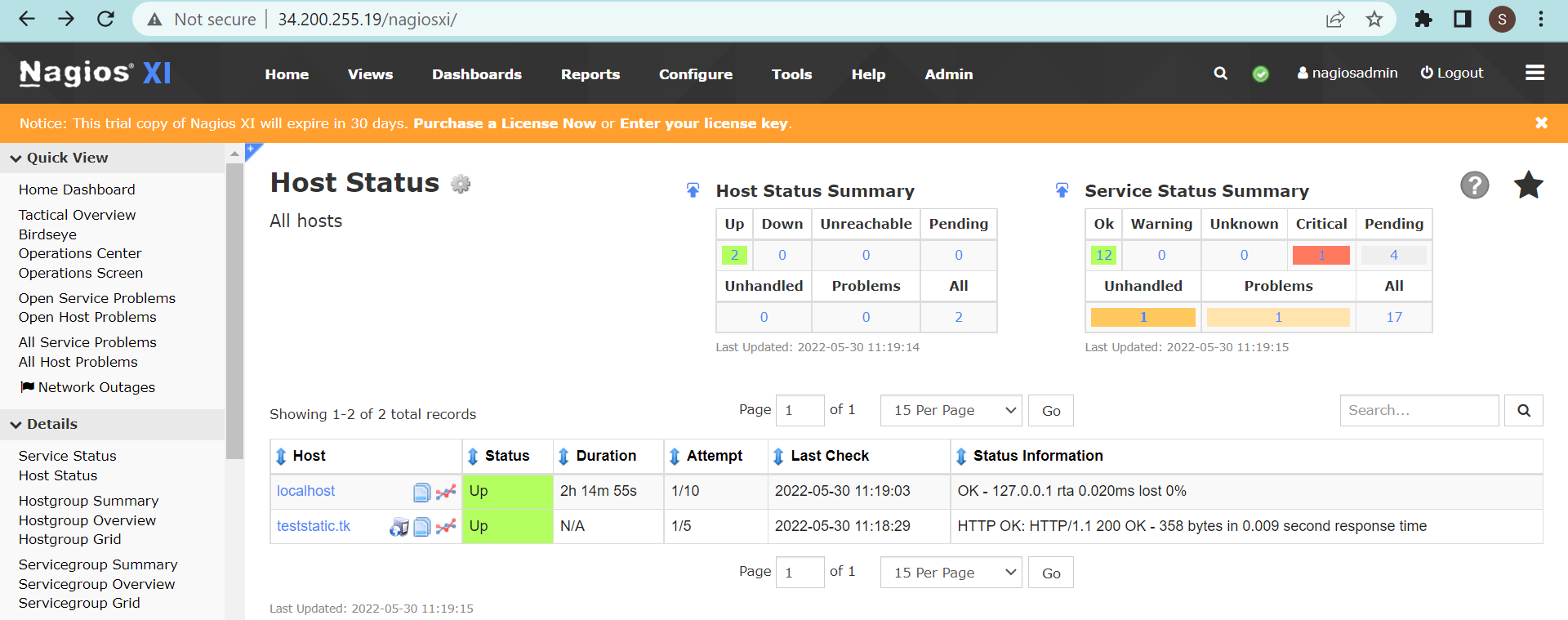Open the help question mark icon
Screen dimensions: 1568x620
tap(1474, 185)
